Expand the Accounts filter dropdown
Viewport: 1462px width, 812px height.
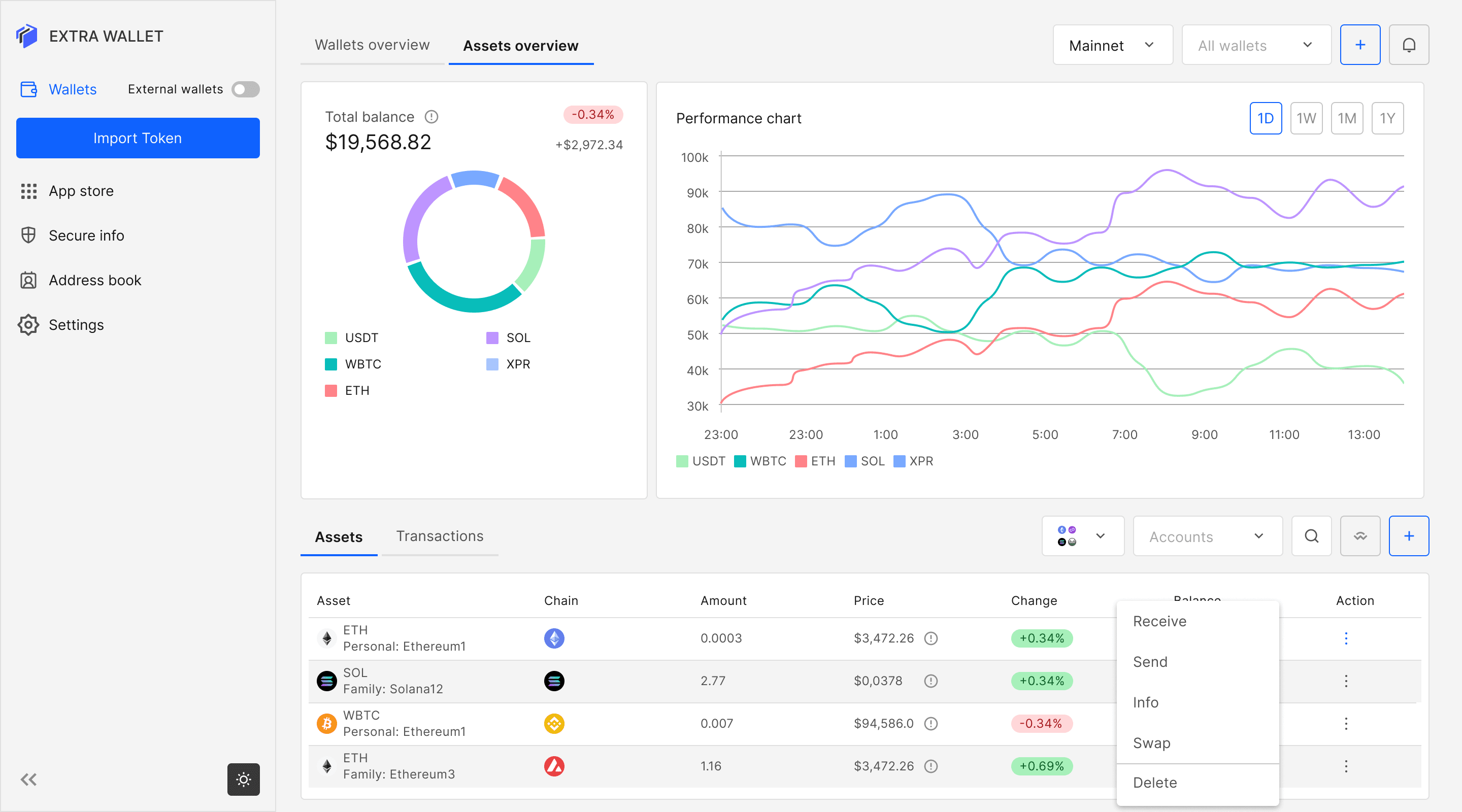pyautogui.click(x=1207, y=535)
